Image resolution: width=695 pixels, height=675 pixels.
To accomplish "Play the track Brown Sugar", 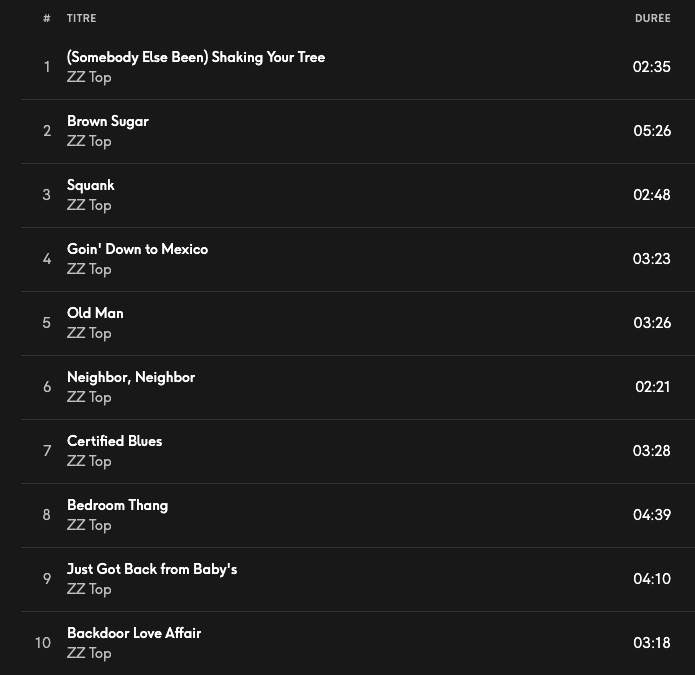I will coord(107,121).
